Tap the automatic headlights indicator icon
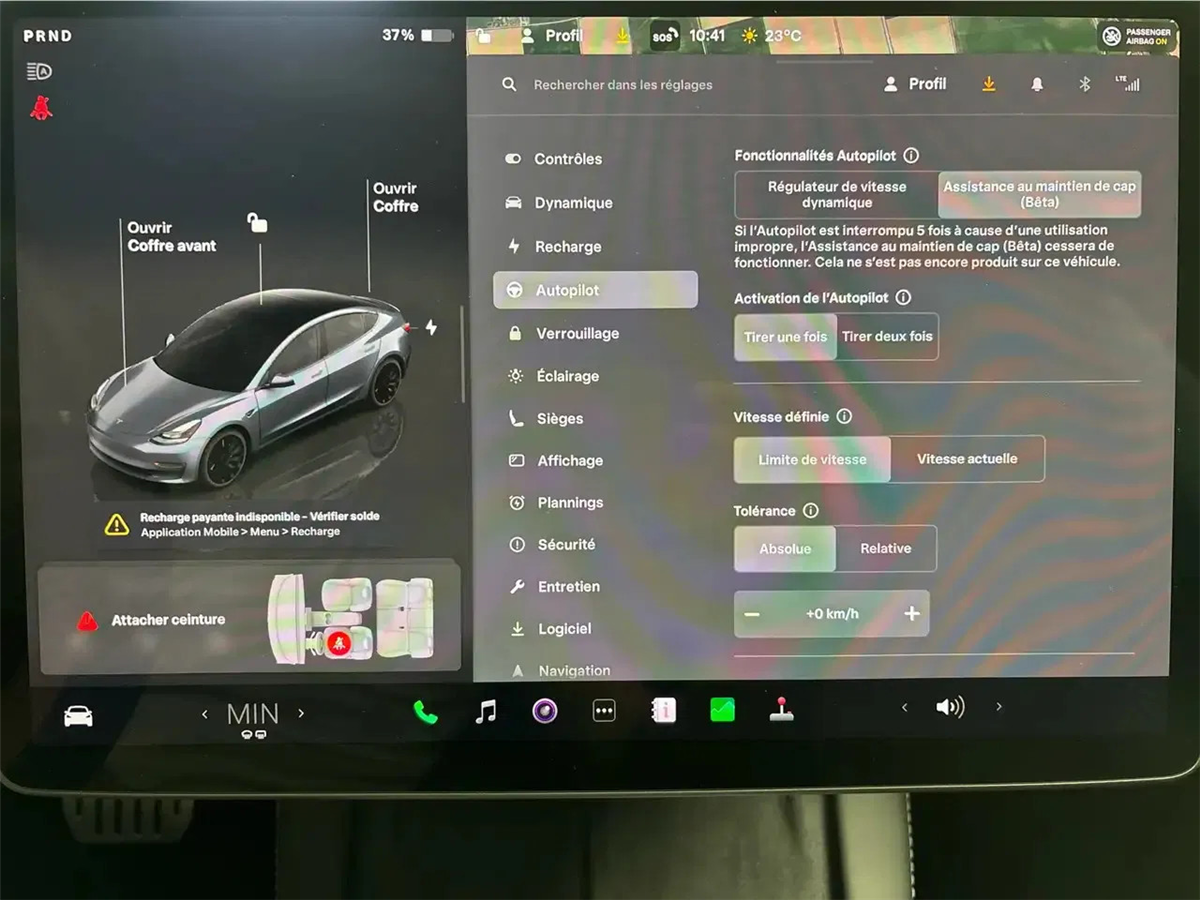1200x900 pixels. tap(39, 72)
